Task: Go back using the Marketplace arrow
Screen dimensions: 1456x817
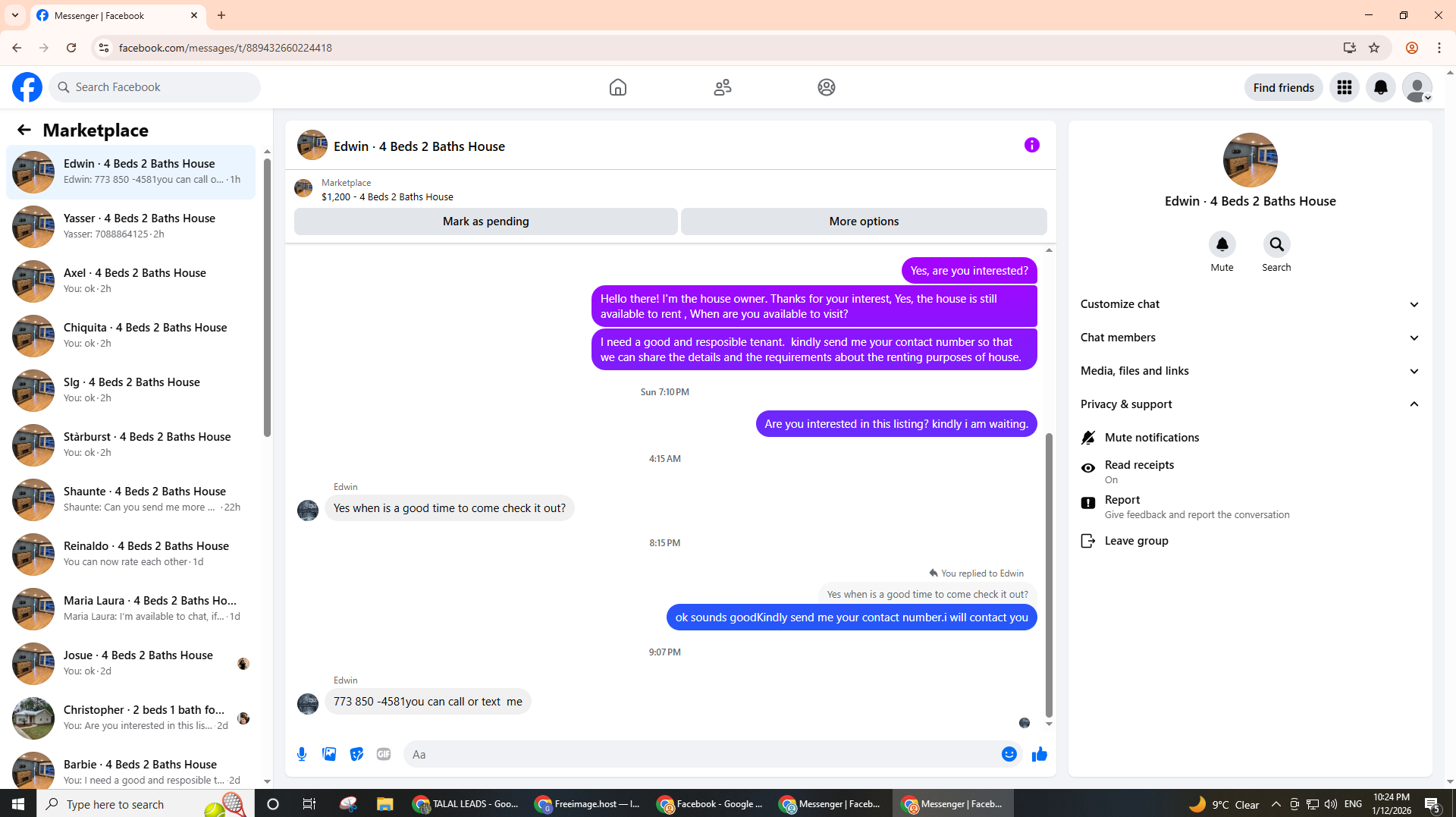Action: click(24, 130)
